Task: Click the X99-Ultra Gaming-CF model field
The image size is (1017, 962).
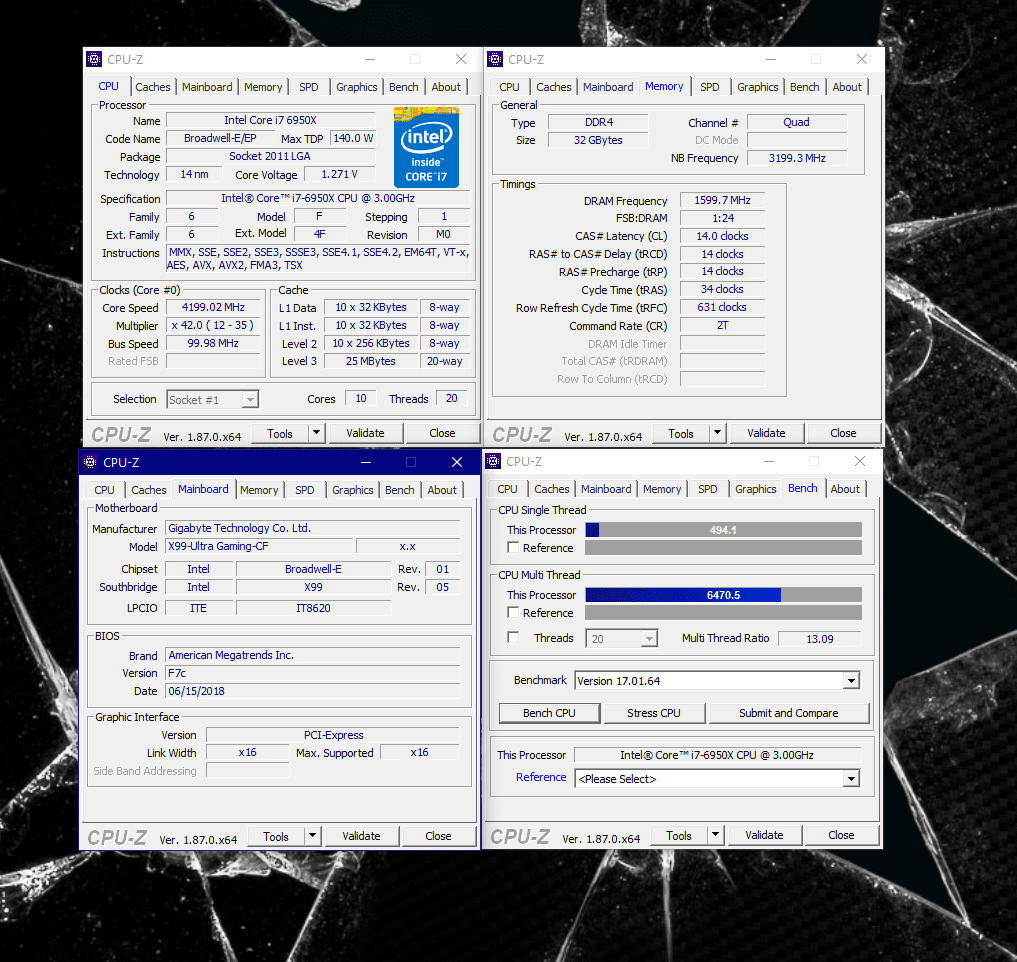Action: pyautogui.click(x=259, y=546)
